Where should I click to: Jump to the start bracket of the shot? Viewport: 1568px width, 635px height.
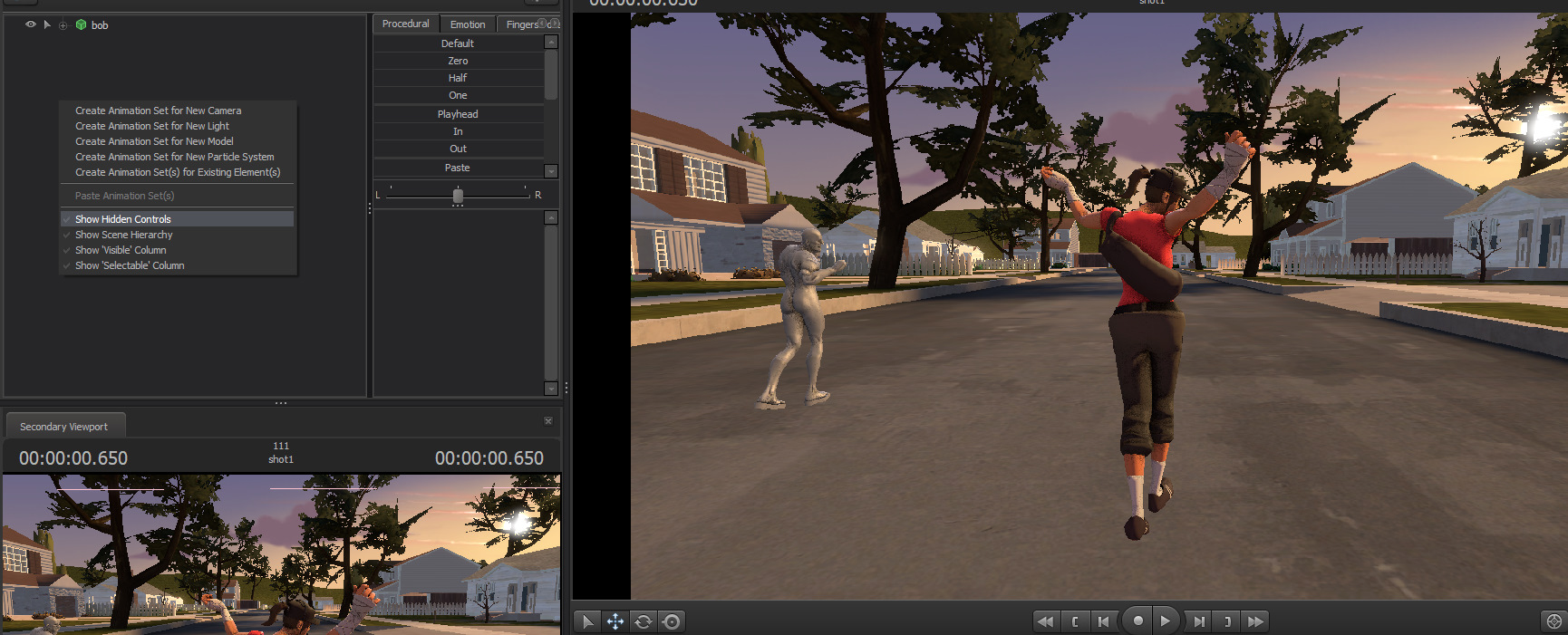tap(1075, 621)
